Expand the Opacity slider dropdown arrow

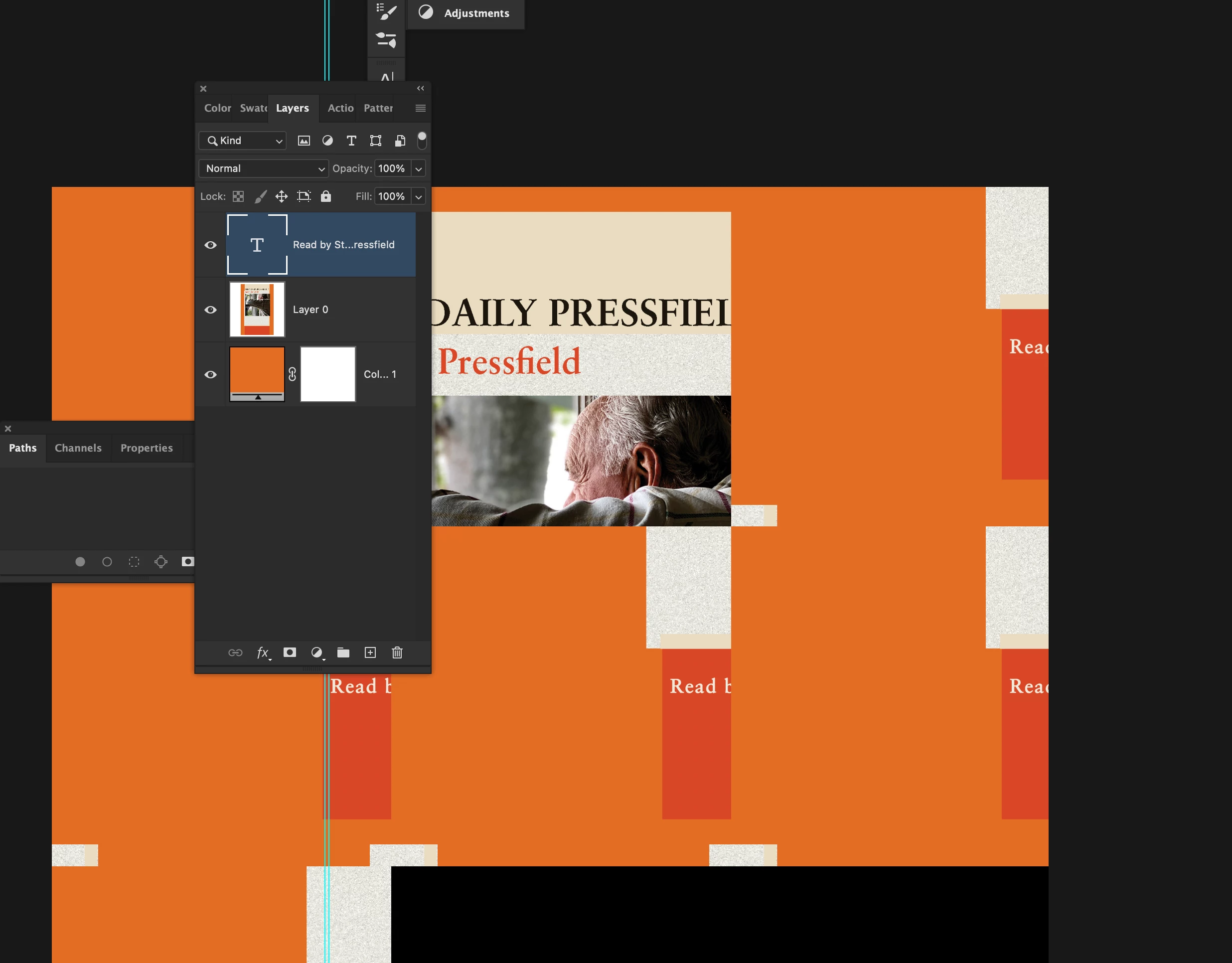click(x=419, y=168)
